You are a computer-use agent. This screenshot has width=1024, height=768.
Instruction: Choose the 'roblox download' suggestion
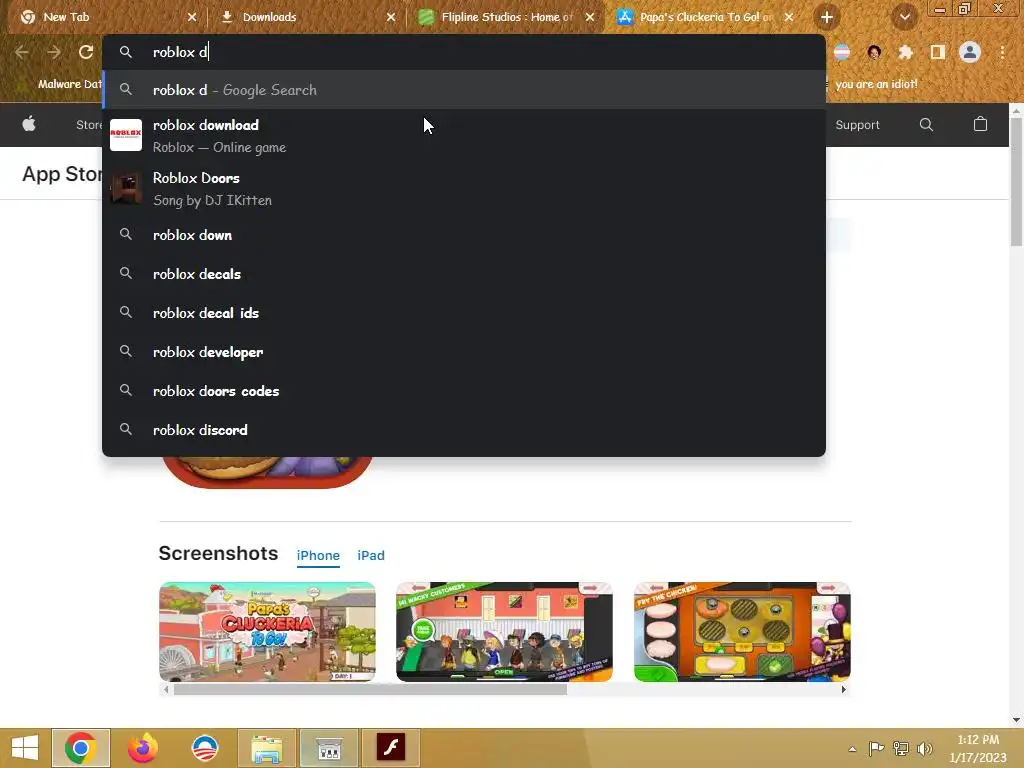pos(464,135)
